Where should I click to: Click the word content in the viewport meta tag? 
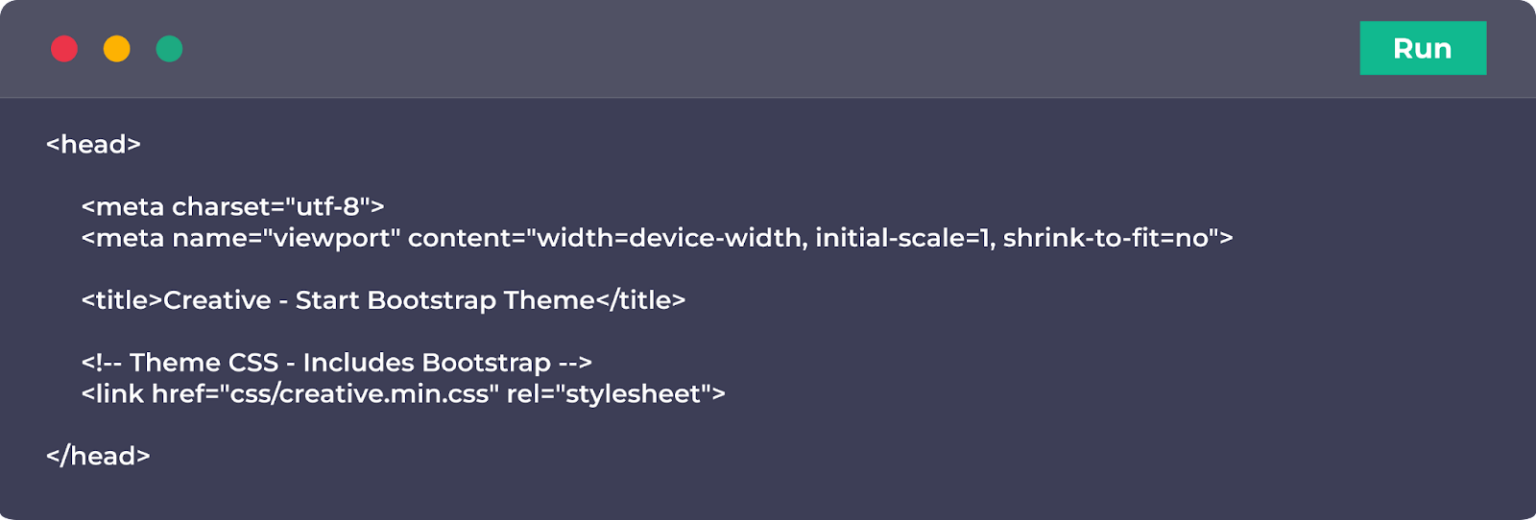(x=462, y=238)
